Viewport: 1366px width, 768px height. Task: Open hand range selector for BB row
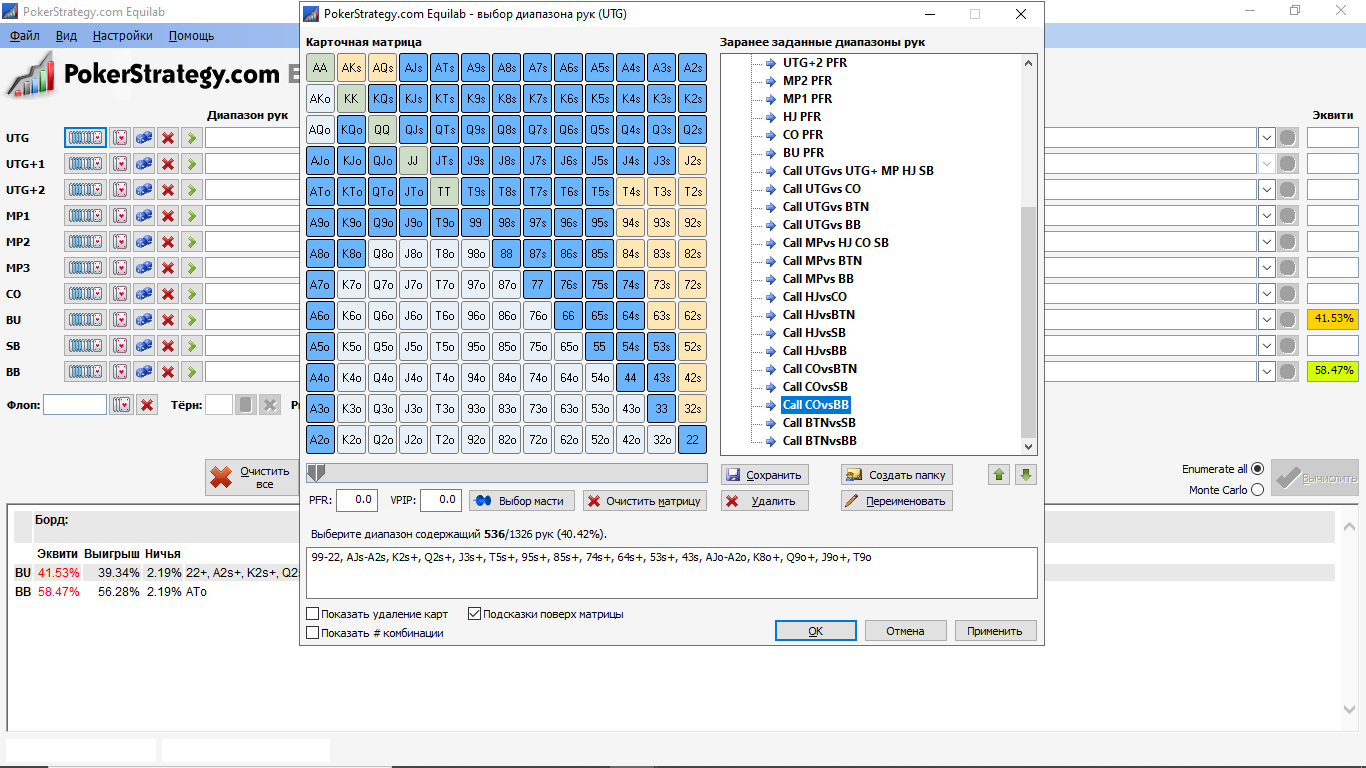coord(85,371)
